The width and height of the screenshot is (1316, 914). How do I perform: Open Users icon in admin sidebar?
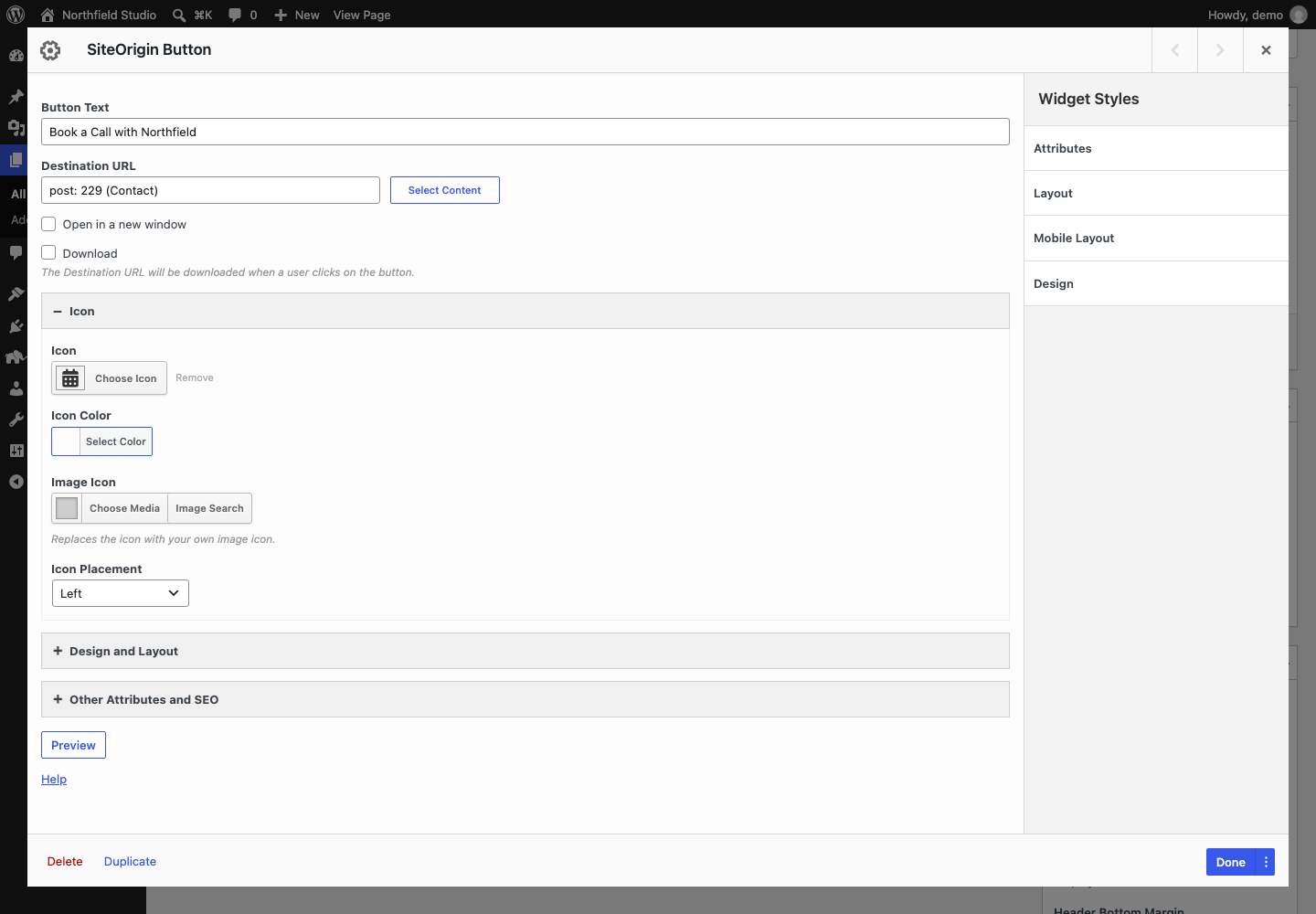click(16, 388)
